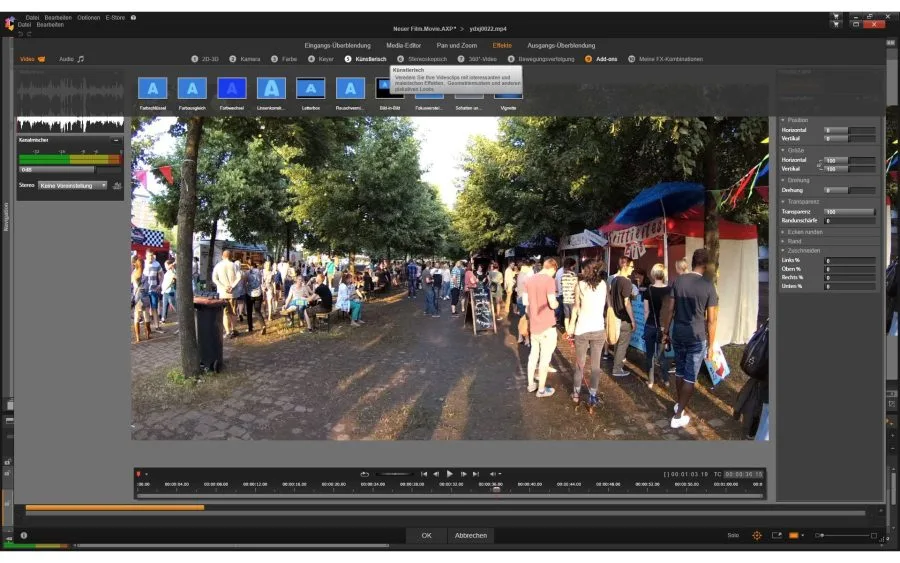The width and height of the screenshot is (900, 563).
Task: Click the Links % crop field
Action: tap(849, 261)
